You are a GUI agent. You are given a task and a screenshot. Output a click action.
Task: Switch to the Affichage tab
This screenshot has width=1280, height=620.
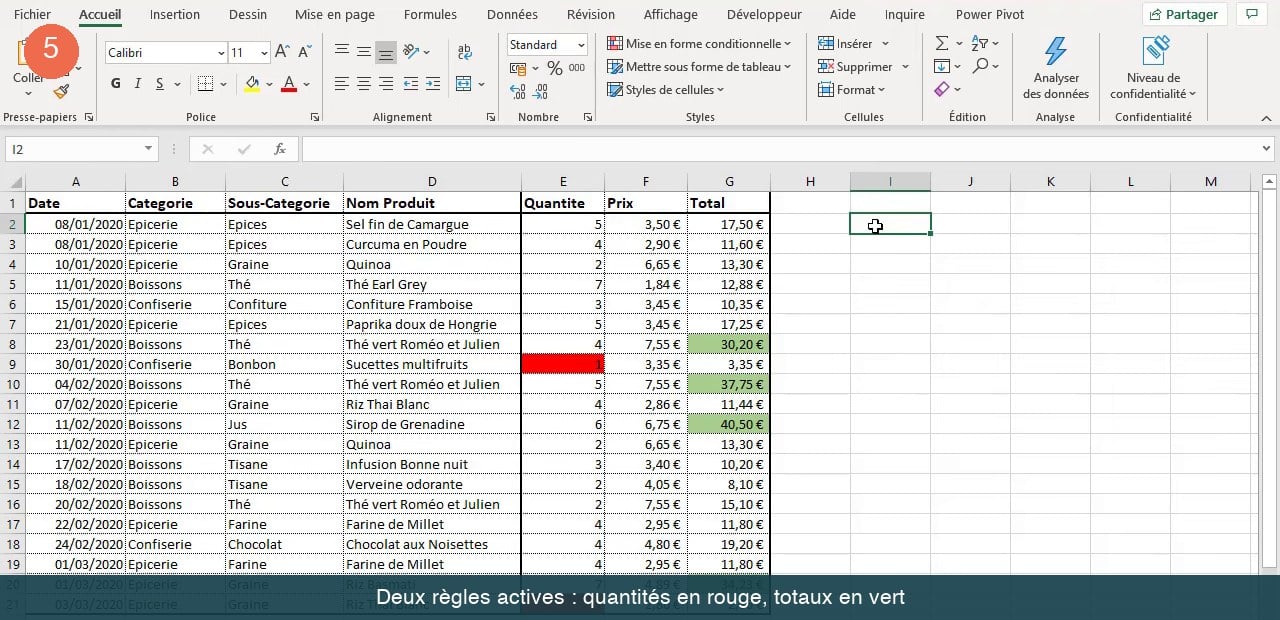[x=670, y=15]
